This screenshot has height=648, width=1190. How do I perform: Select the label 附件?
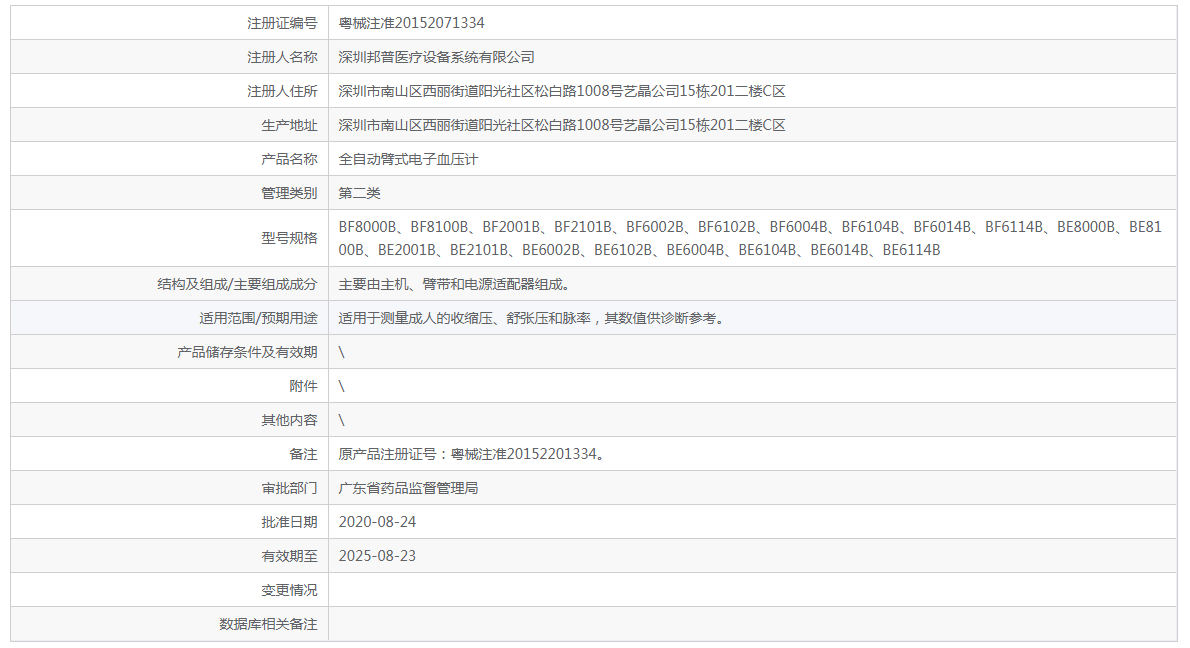point(303,386)
